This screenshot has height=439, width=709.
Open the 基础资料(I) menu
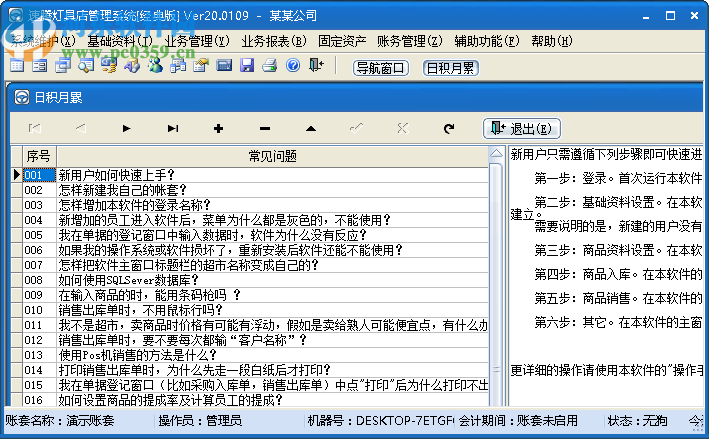point(120,41)
